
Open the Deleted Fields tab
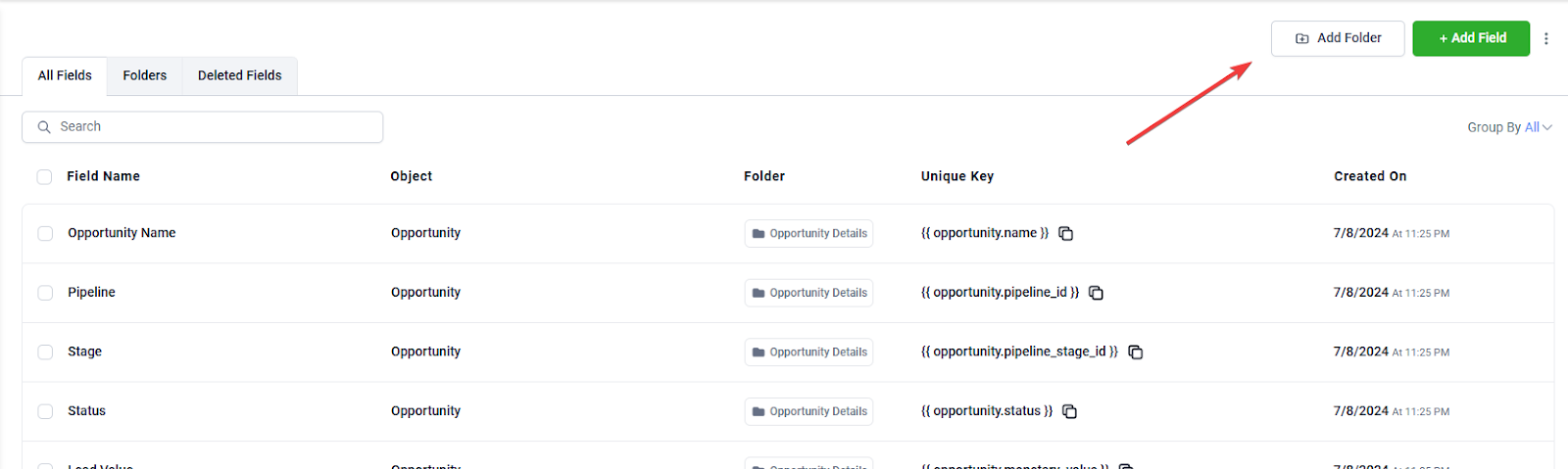point(240,75)
